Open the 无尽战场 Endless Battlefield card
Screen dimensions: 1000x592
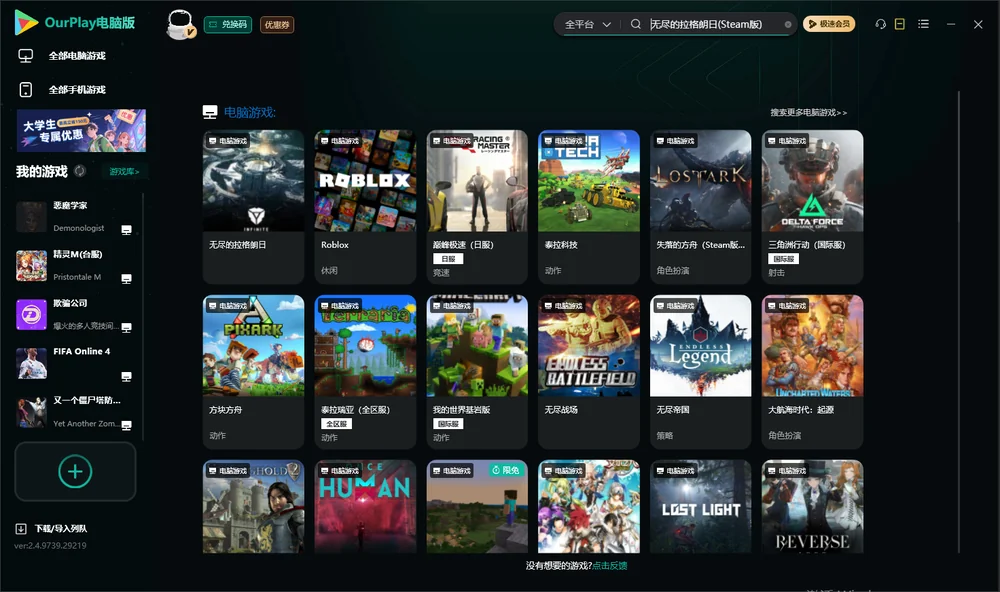(x=589, y=371)
